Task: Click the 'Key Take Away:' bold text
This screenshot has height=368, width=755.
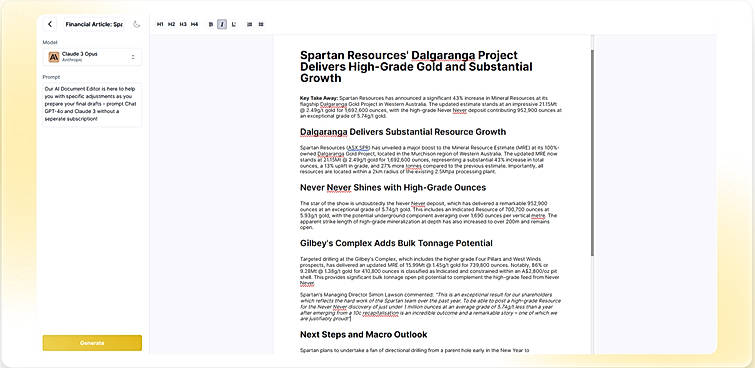Action: pyautogui.click(x=319, y=98)
